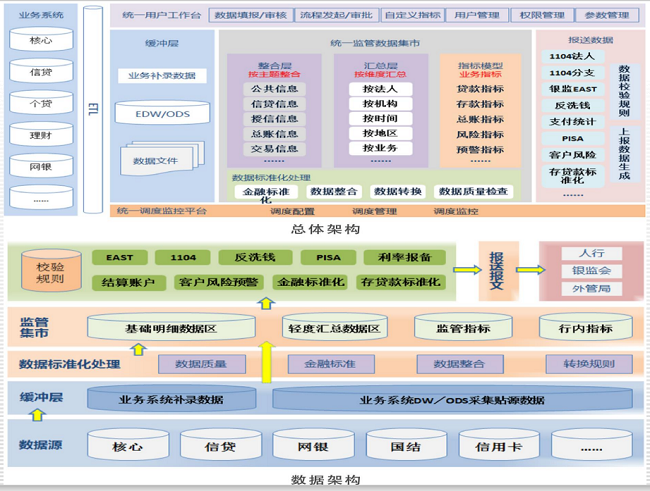Screen dimensions: 650x491
Task: Click the 信用卡 data source cylinder
Action: tap(497, 447)
